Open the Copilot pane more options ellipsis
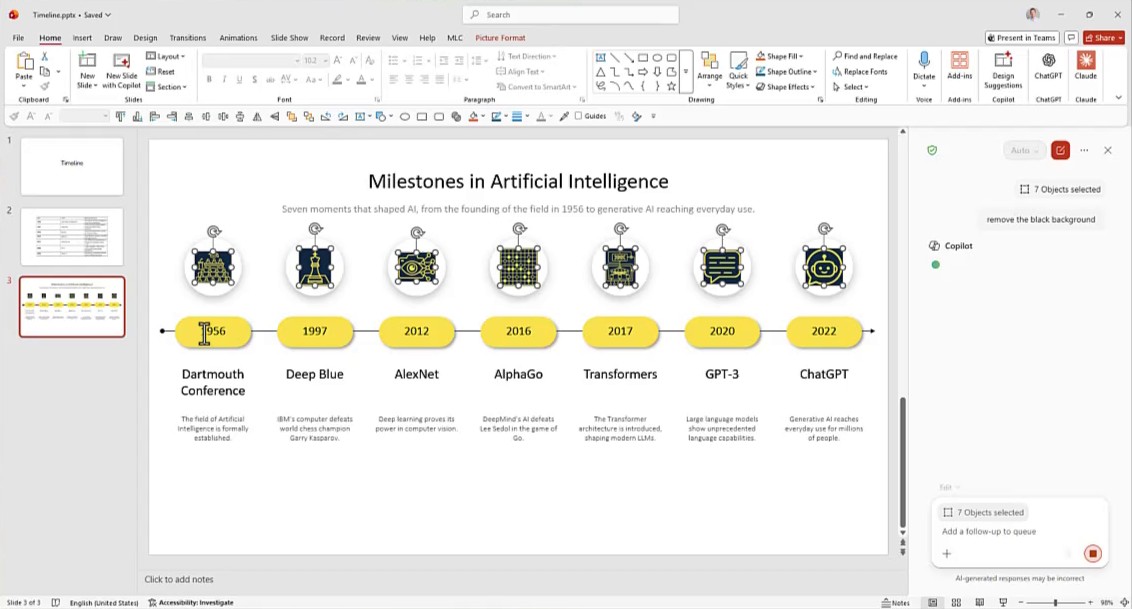1132x609 pixels. 1084,150
